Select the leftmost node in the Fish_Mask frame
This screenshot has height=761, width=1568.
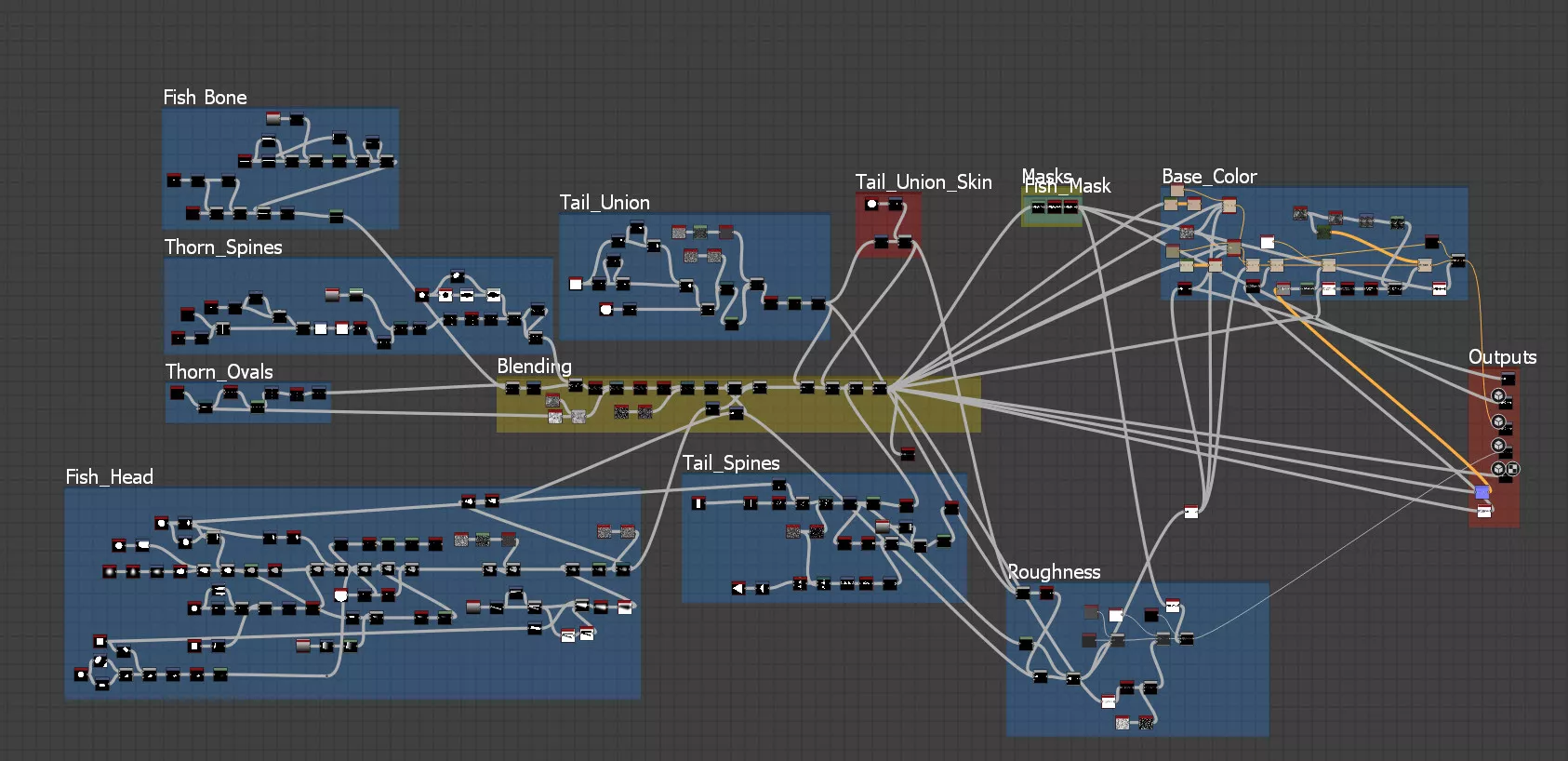coord(1038,207)
